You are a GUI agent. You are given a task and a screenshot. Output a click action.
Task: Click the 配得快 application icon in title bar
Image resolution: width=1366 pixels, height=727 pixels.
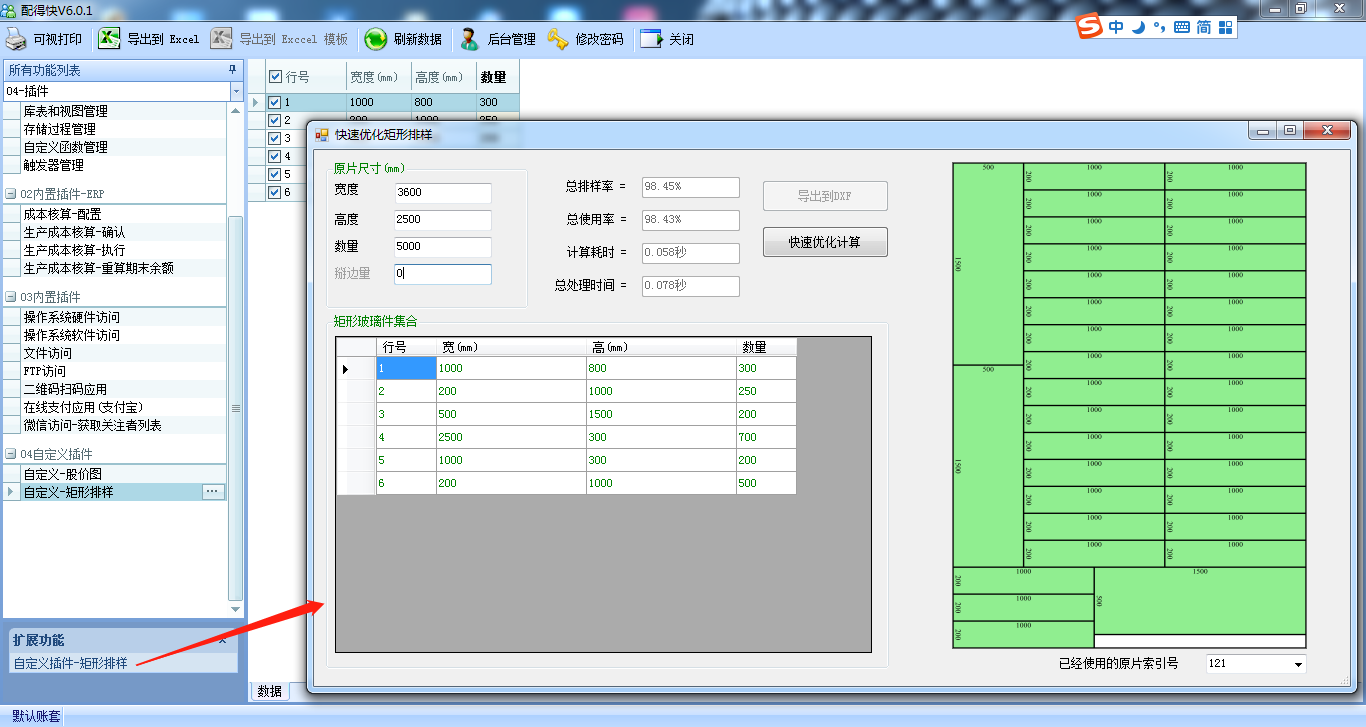(9, 9)
